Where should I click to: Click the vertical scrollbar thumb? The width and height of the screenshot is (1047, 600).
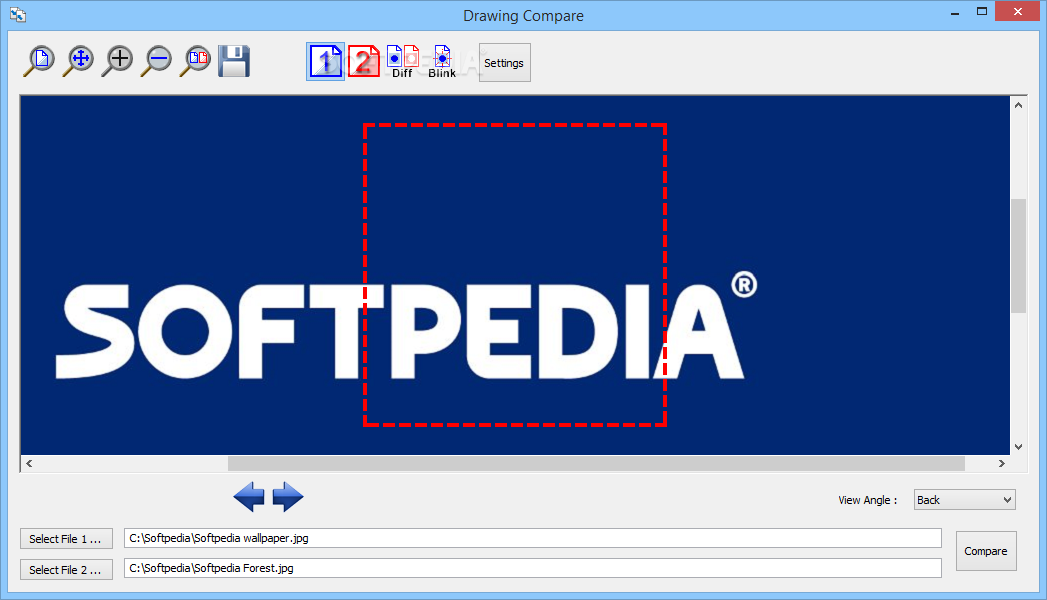(1018, 256)
